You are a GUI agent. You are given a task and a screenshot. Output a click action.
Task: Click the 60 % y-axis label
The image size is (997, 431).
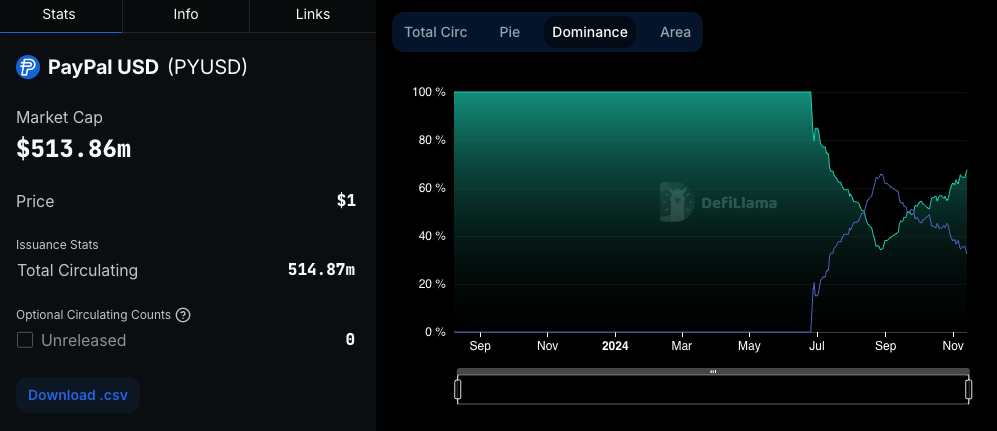coord(432,188)
